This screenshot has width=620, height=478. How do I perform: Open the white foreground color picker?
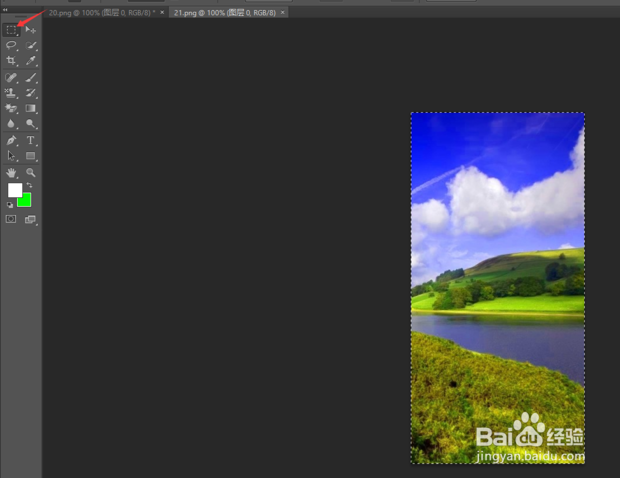click(14, 189)
